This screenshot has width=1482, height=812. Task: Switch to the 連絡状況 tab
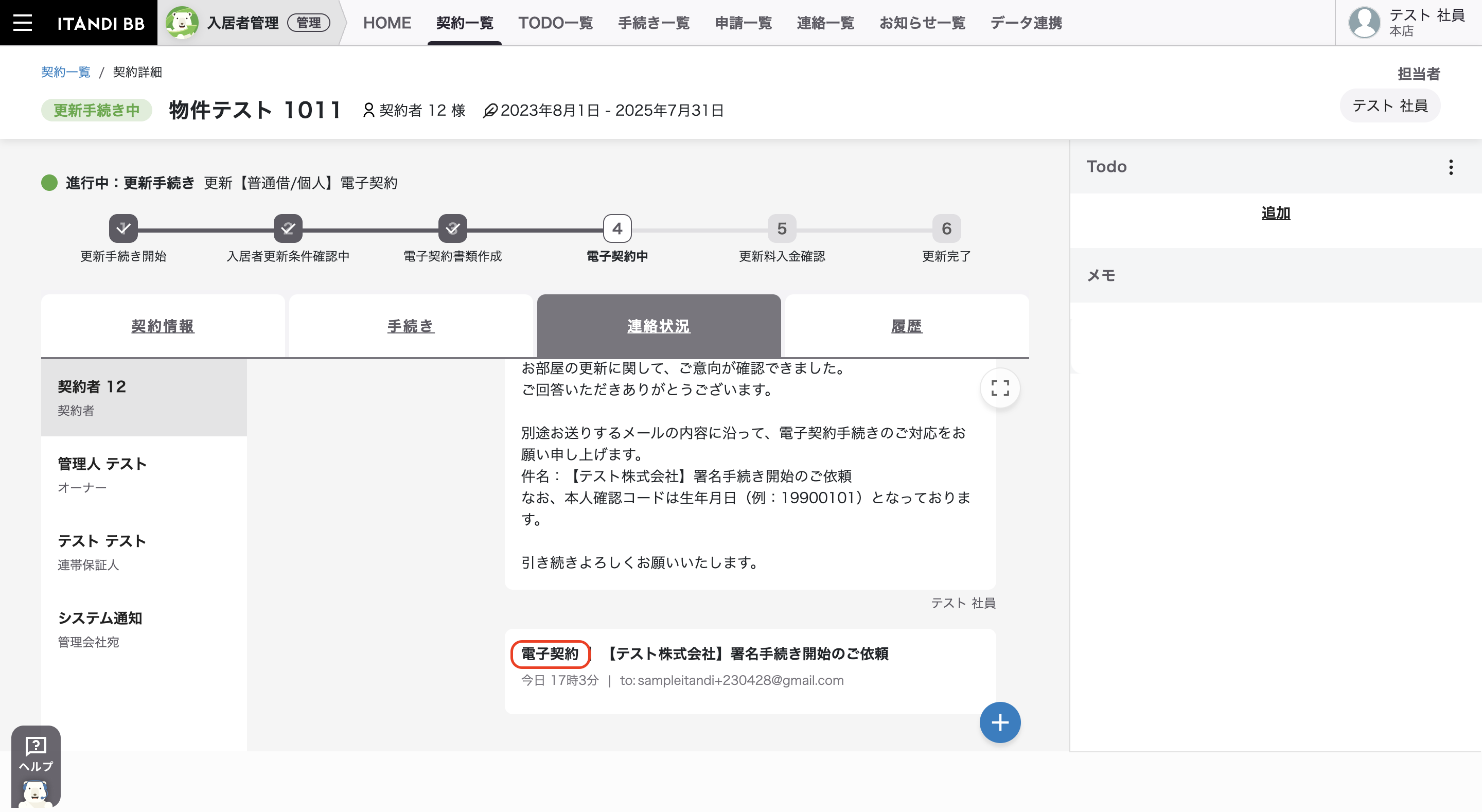[x=659, y=326]
